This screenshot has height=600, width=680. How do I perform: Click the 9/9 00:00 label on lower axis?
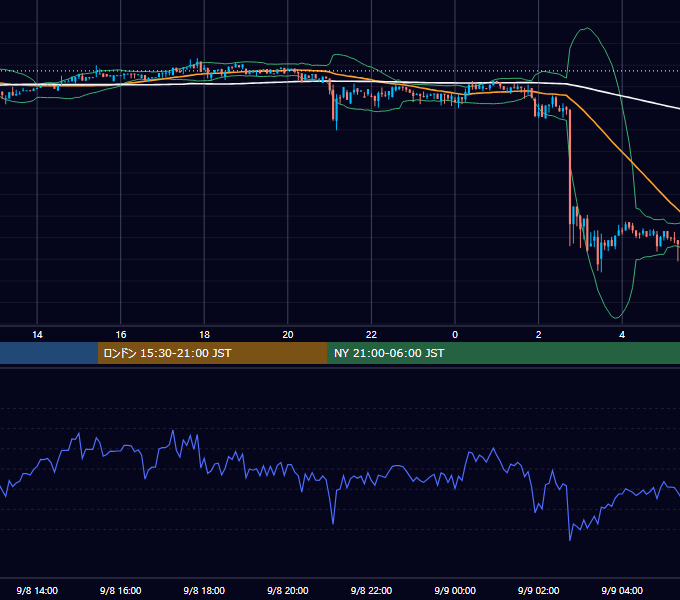point(455,590)
